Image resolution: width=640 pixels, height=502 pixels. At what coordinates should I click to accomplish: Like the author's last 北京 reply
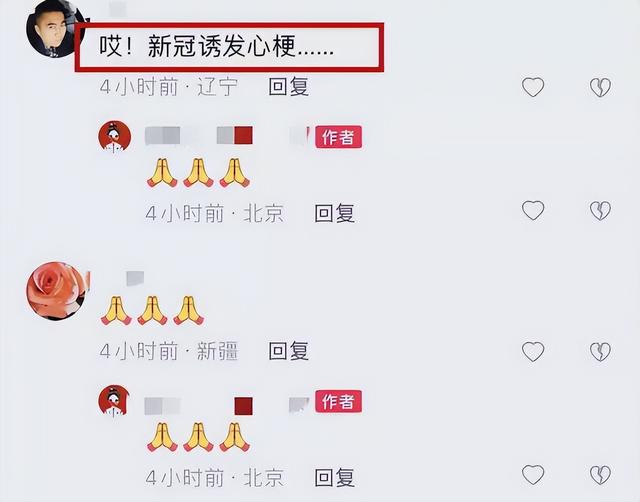pyautogui.click(x=533, y=475)
